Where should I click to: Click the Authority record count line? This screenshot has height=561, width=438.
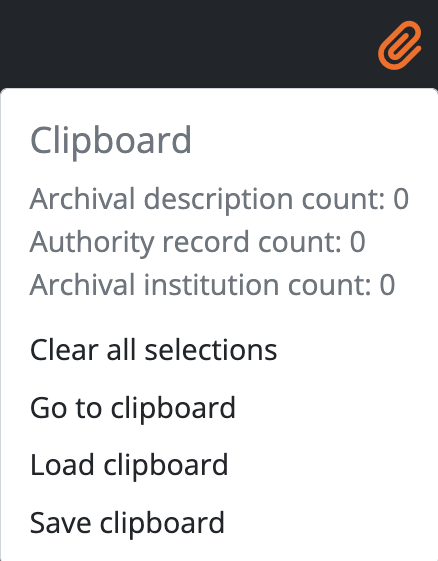pos(198,242)
